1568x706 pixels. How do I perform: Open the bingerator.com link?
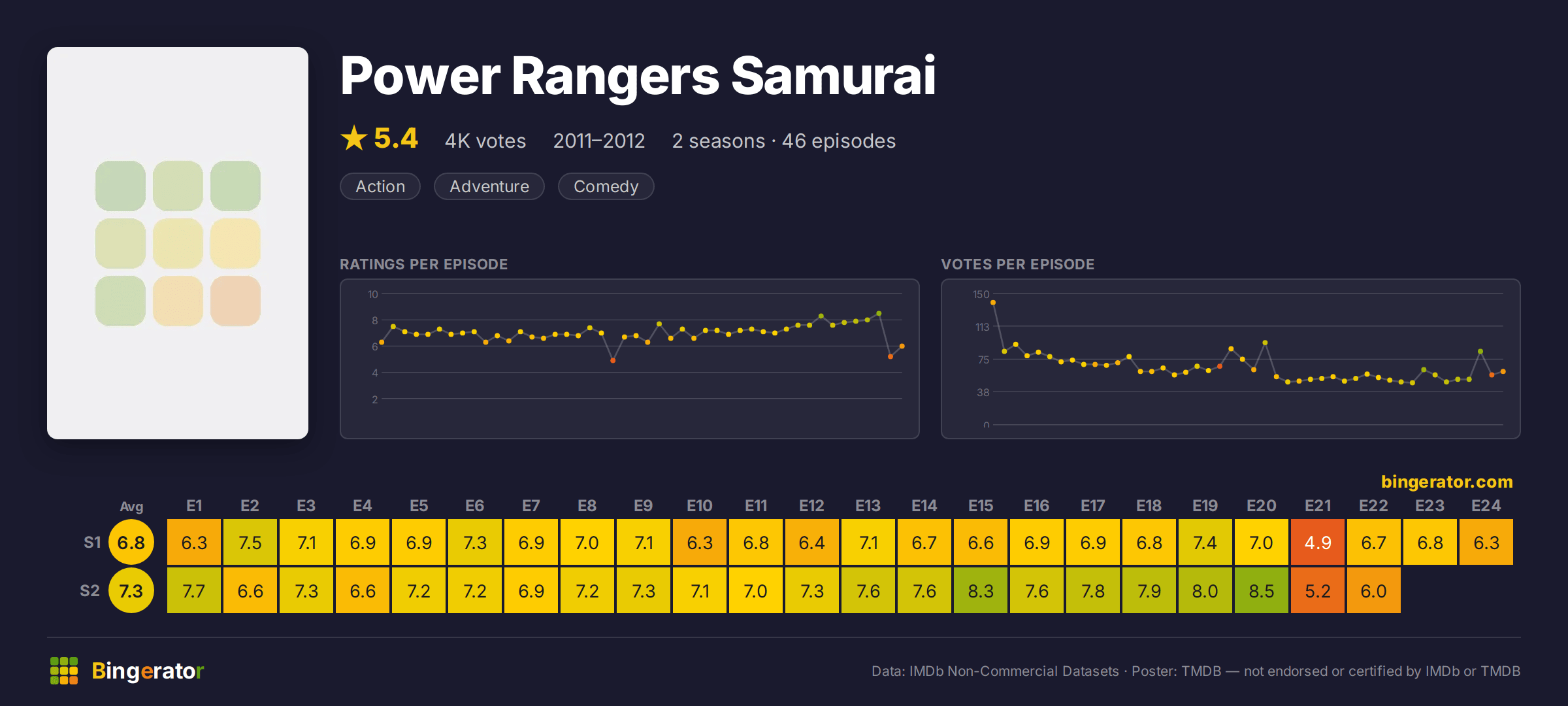point(1446,482)
